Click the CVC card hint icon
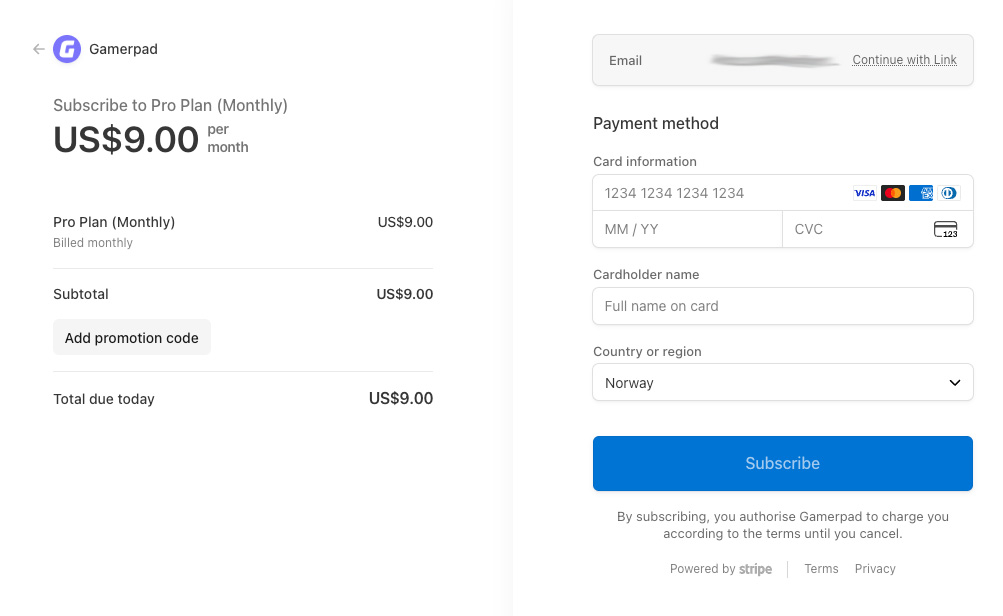 click(945, 230)
